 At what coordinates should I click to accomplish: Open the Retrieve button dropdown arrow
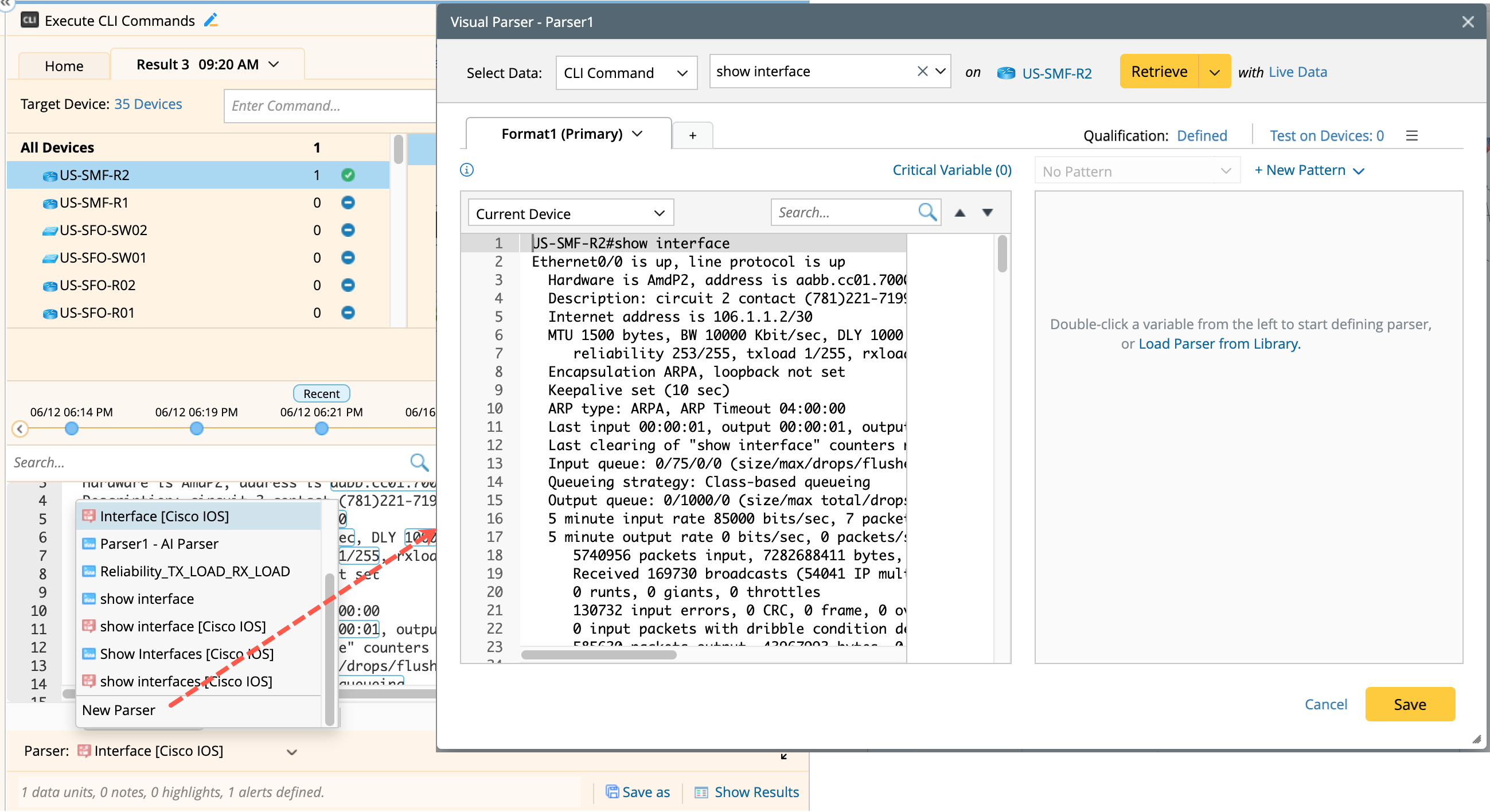1215,72
